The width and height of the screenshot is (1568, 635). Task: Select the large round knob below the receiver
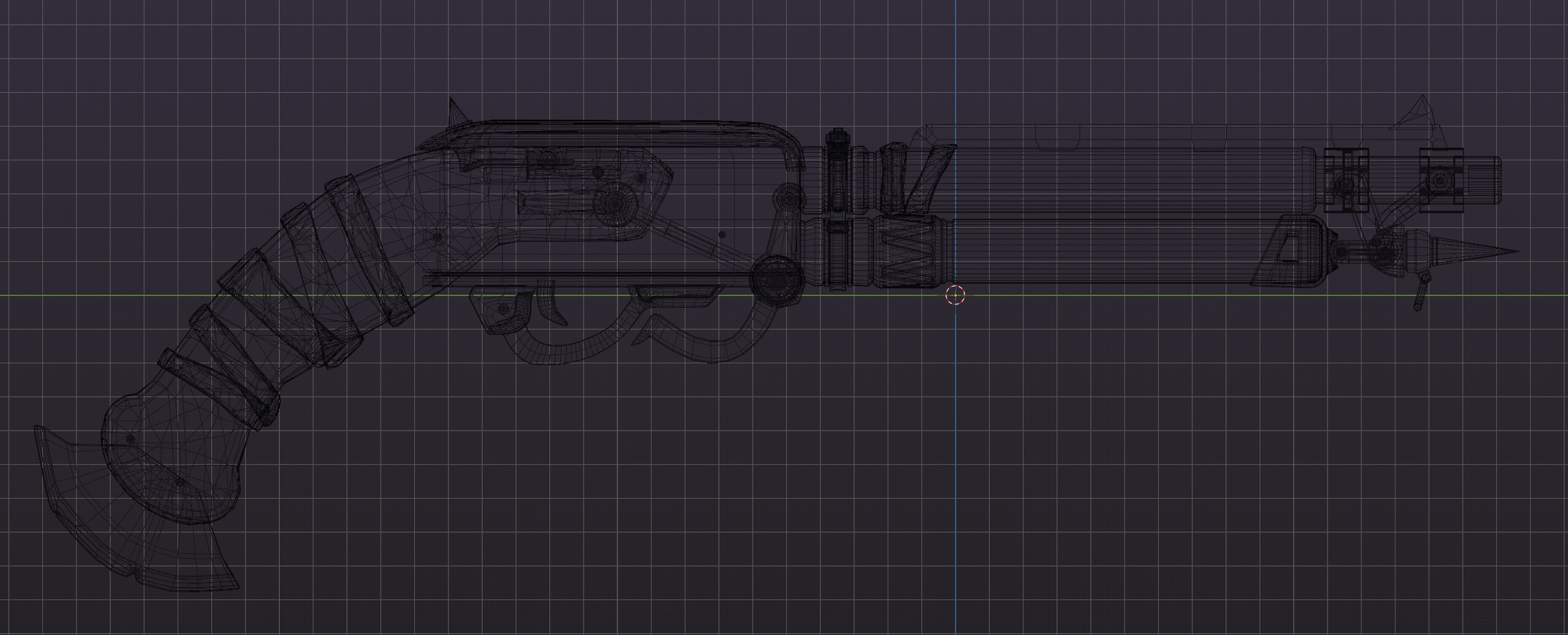click(x=775, y=281)
